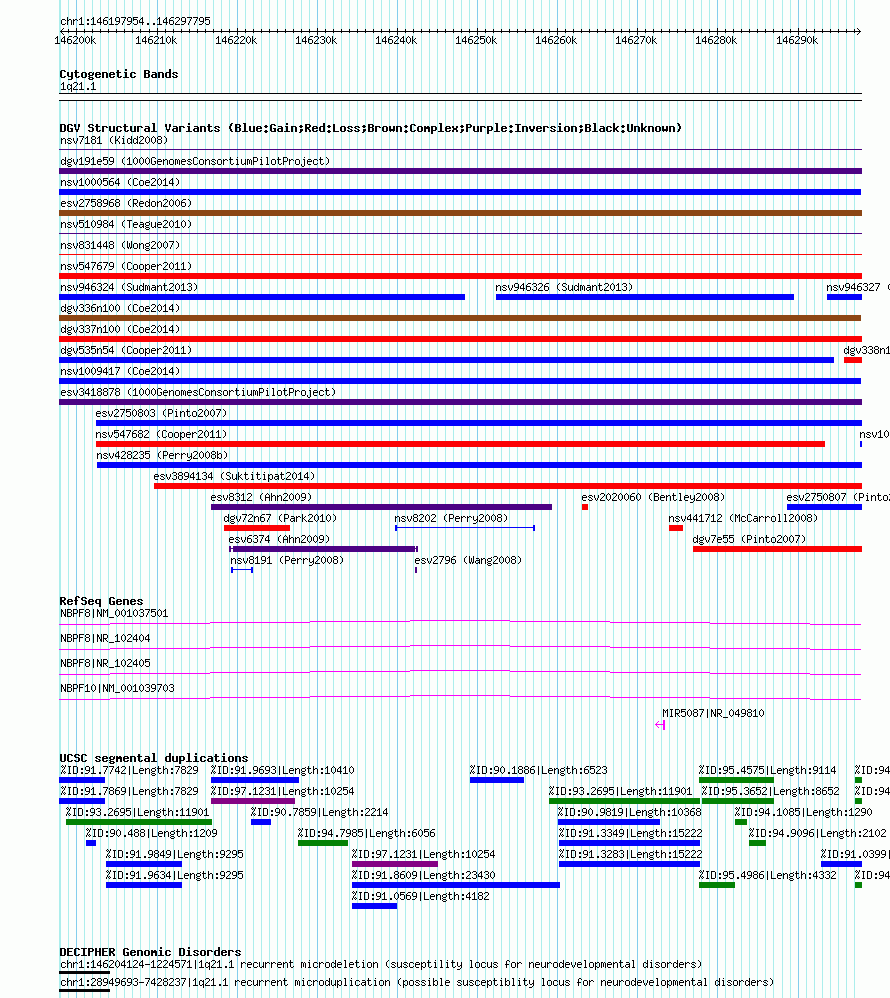Open the 1q21.1 recurrent microduplication entry
This screenshot has height=998, width=890.
tap(417, 982)
